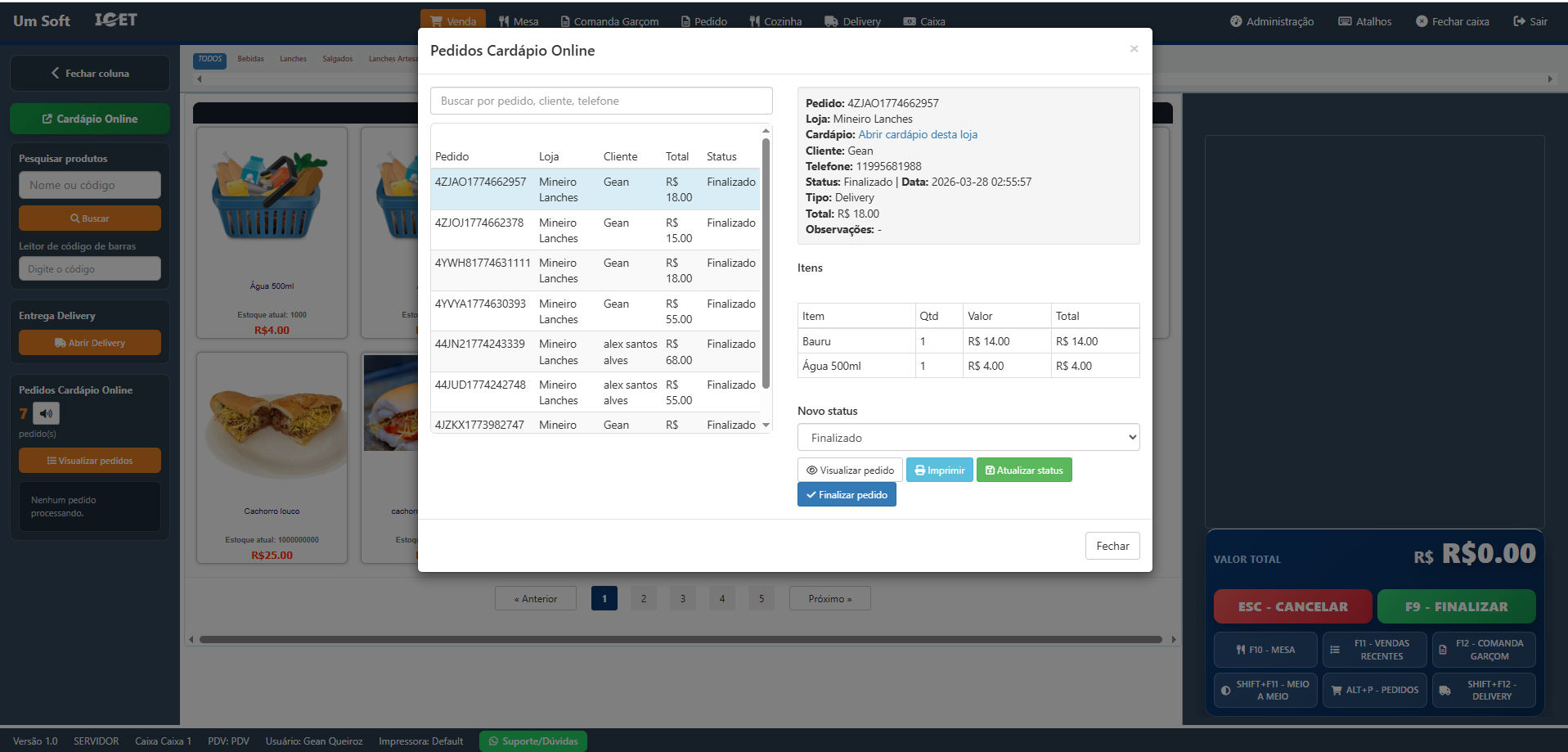This screenshot has height=752, width=1568.
Task: Open Abrir cardápio desta loja link
Action: pyautogui.click(x=918, y=135)
